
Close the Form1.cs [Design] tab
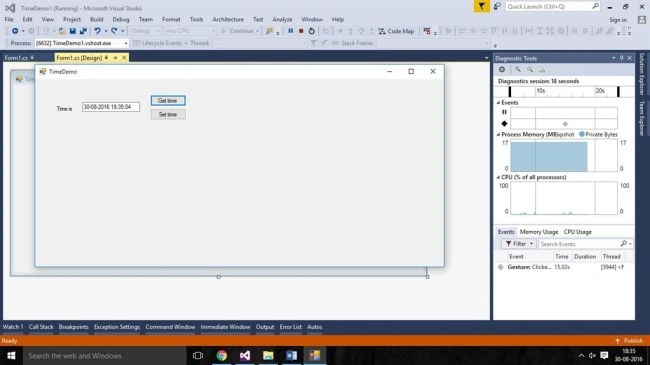(124, 58)
